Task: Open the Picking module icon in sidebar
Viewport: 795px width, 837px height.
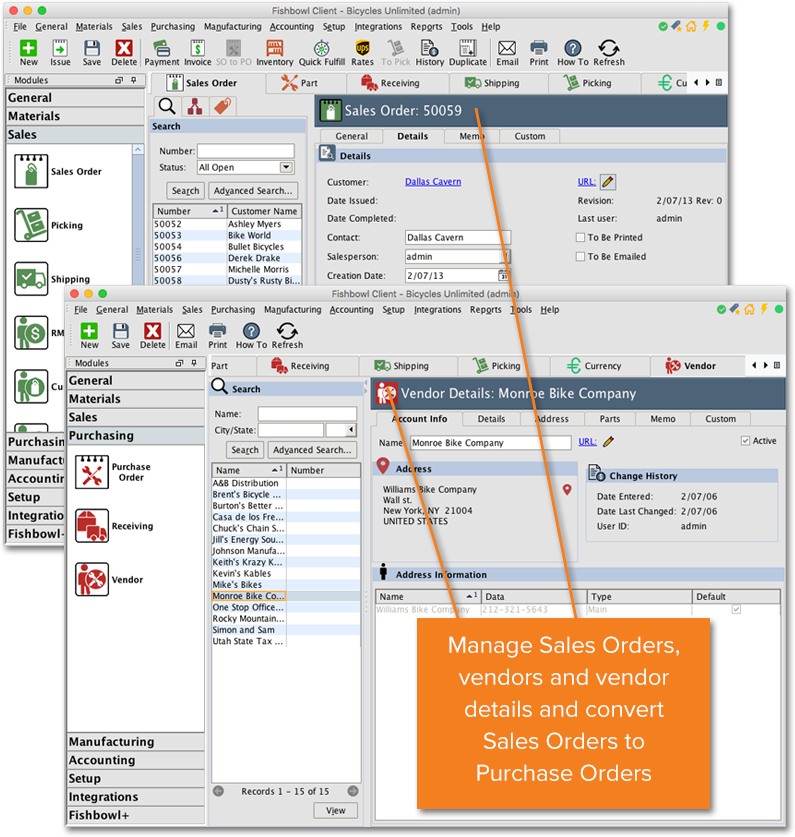Action: 31,225
